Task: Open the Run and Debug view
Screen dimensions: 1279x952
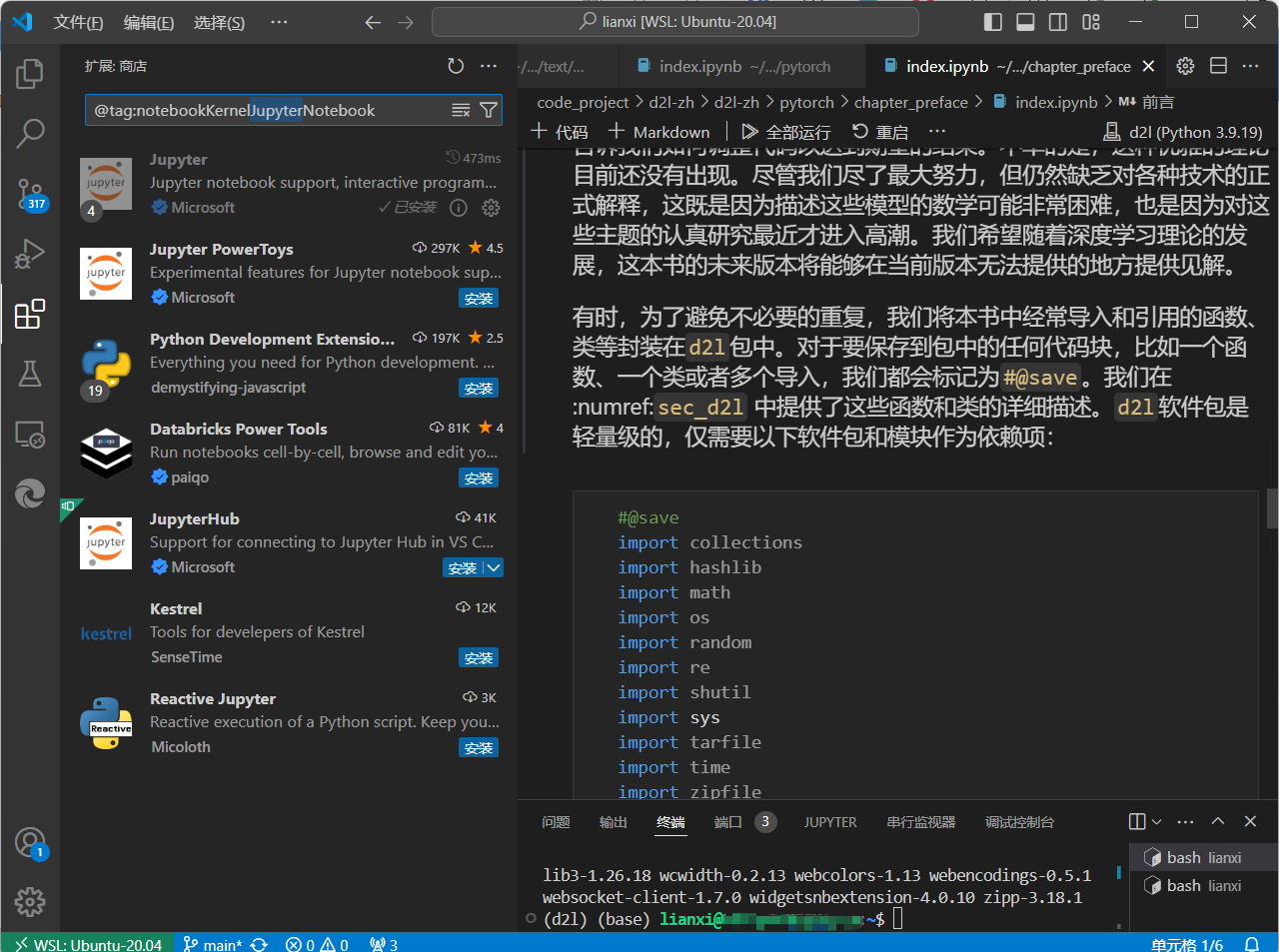Action: click(30, 254)
